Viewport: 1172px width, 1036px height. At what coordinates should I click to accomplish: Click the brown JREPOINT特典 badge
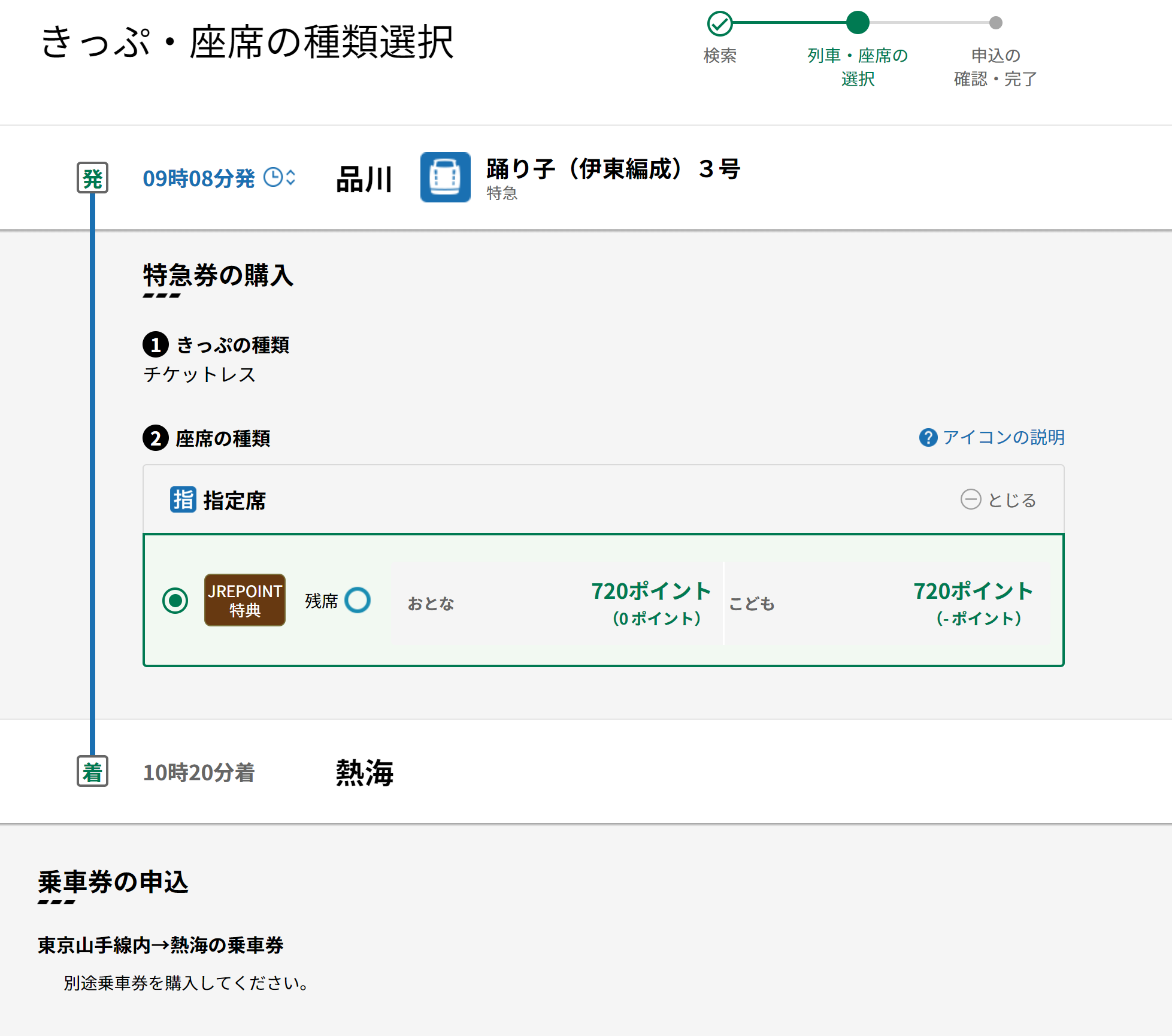pos(244,600)
